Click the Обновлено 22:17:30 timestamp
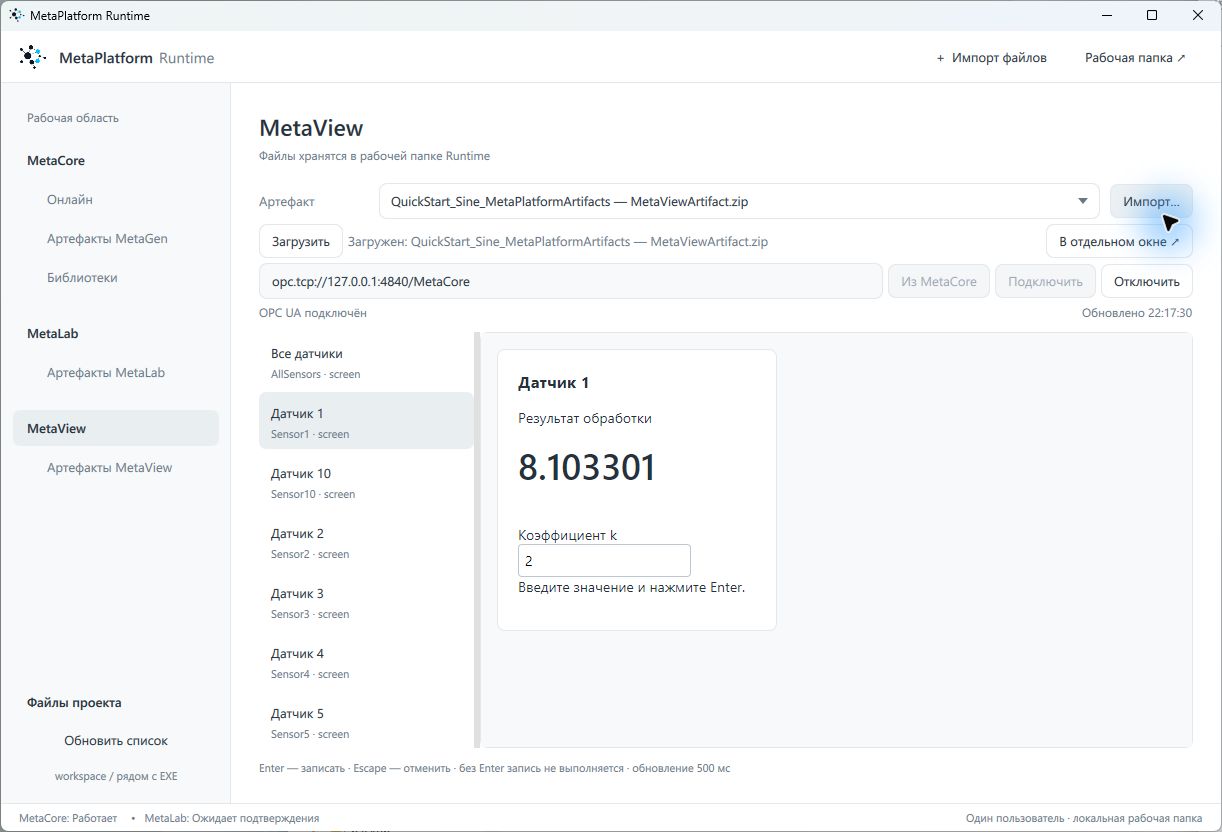 click(x=1137, y=313)
